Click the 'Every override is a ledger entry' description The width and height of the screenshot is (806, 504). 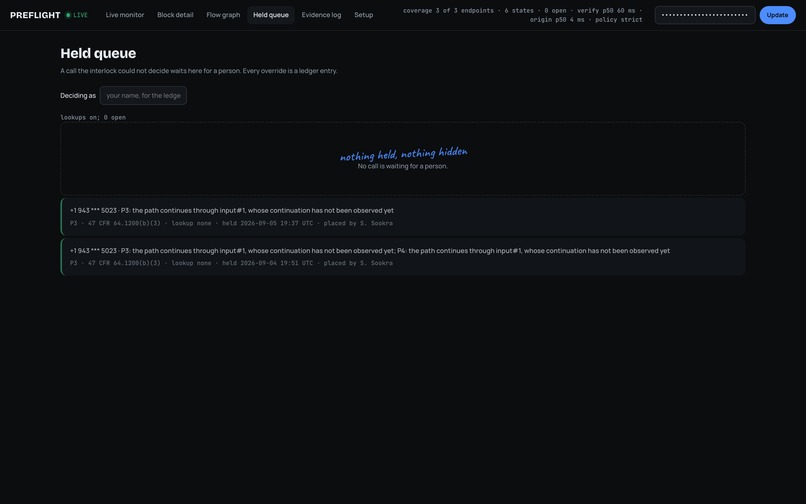pyautogui.click(x=290, y=71)
